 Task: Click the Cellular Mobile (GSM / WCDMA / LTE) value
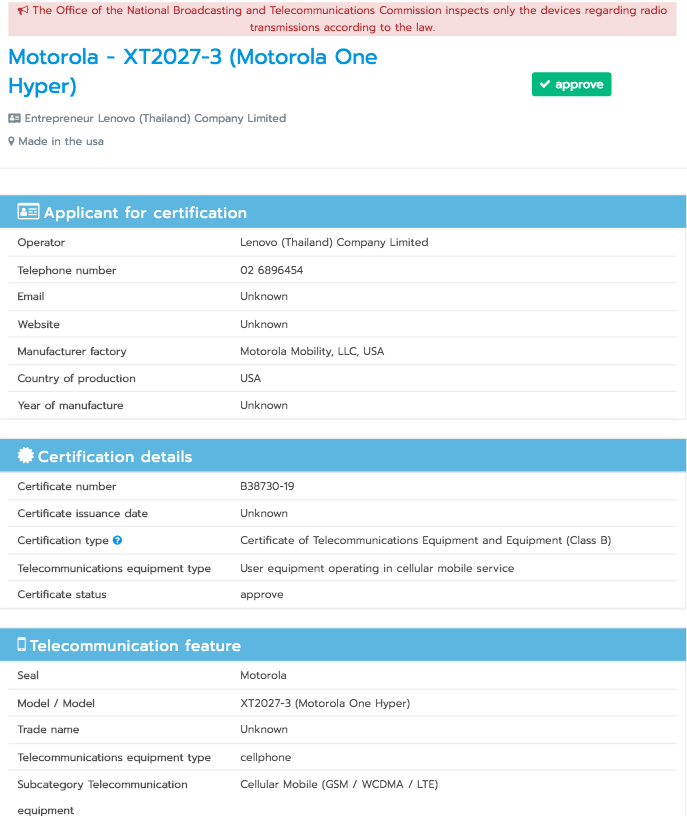click(x=339, y=784)
